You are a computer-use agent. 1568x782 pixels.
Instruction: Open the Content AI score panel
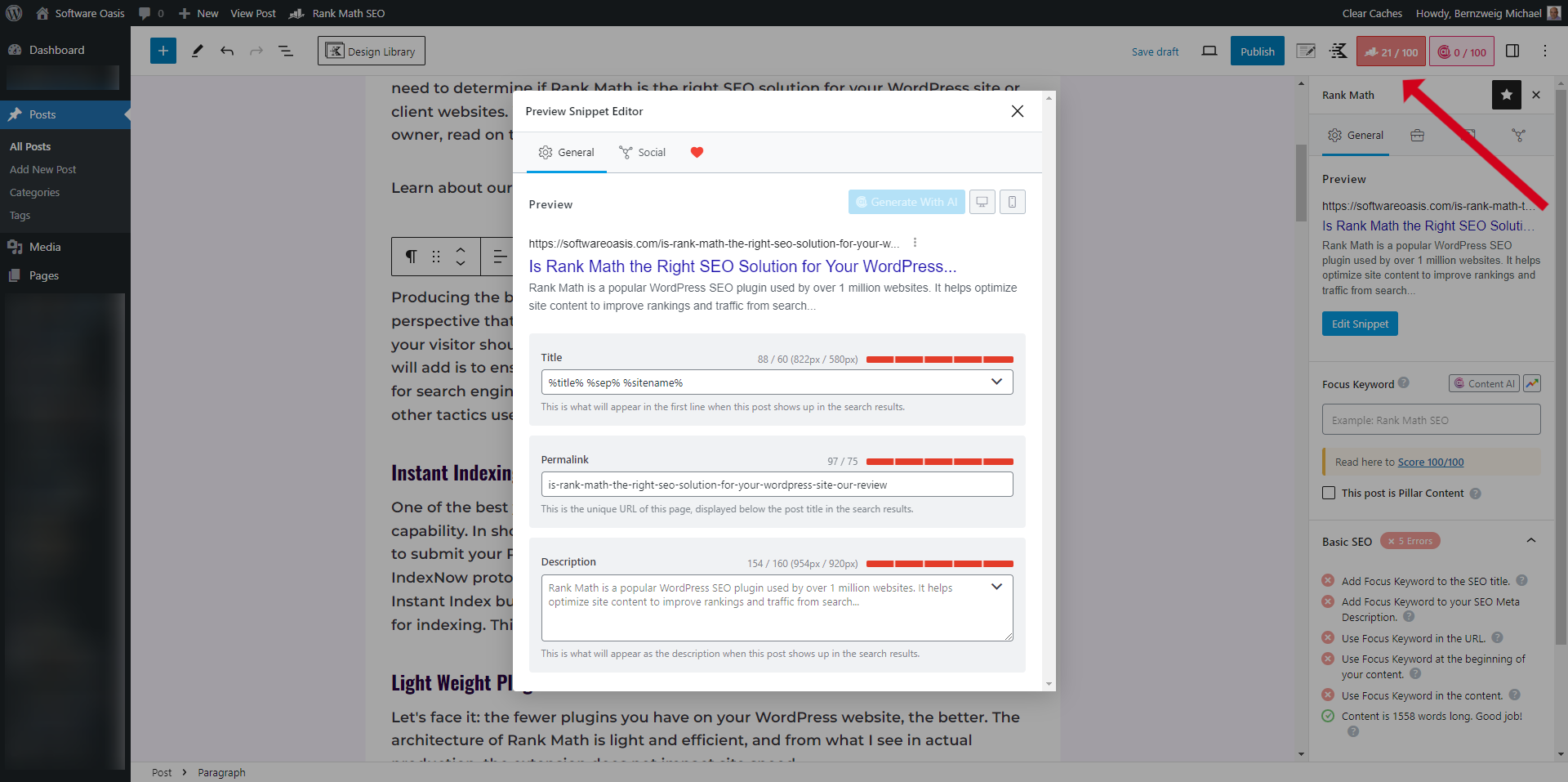[x=1461, y=51]
